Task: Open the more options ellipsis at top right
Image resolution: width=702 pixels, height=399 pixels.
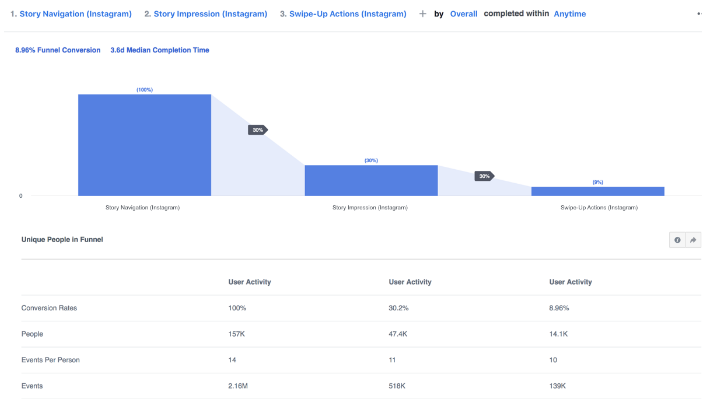Action: (x=699, y=14)
